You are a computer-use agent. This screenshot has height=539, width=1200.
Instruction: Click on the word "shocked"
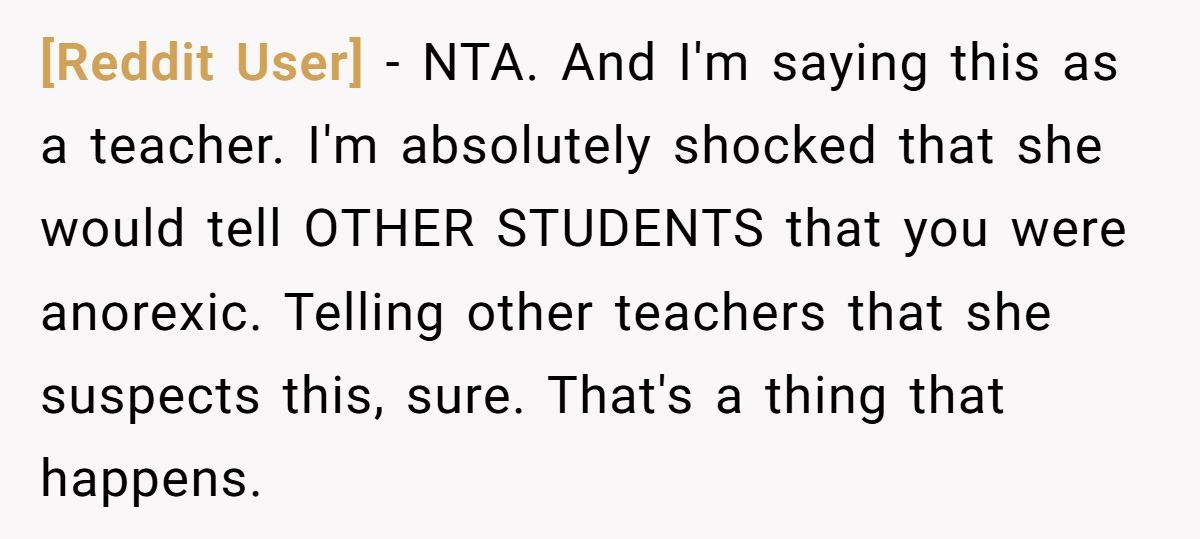coord(775,147)
